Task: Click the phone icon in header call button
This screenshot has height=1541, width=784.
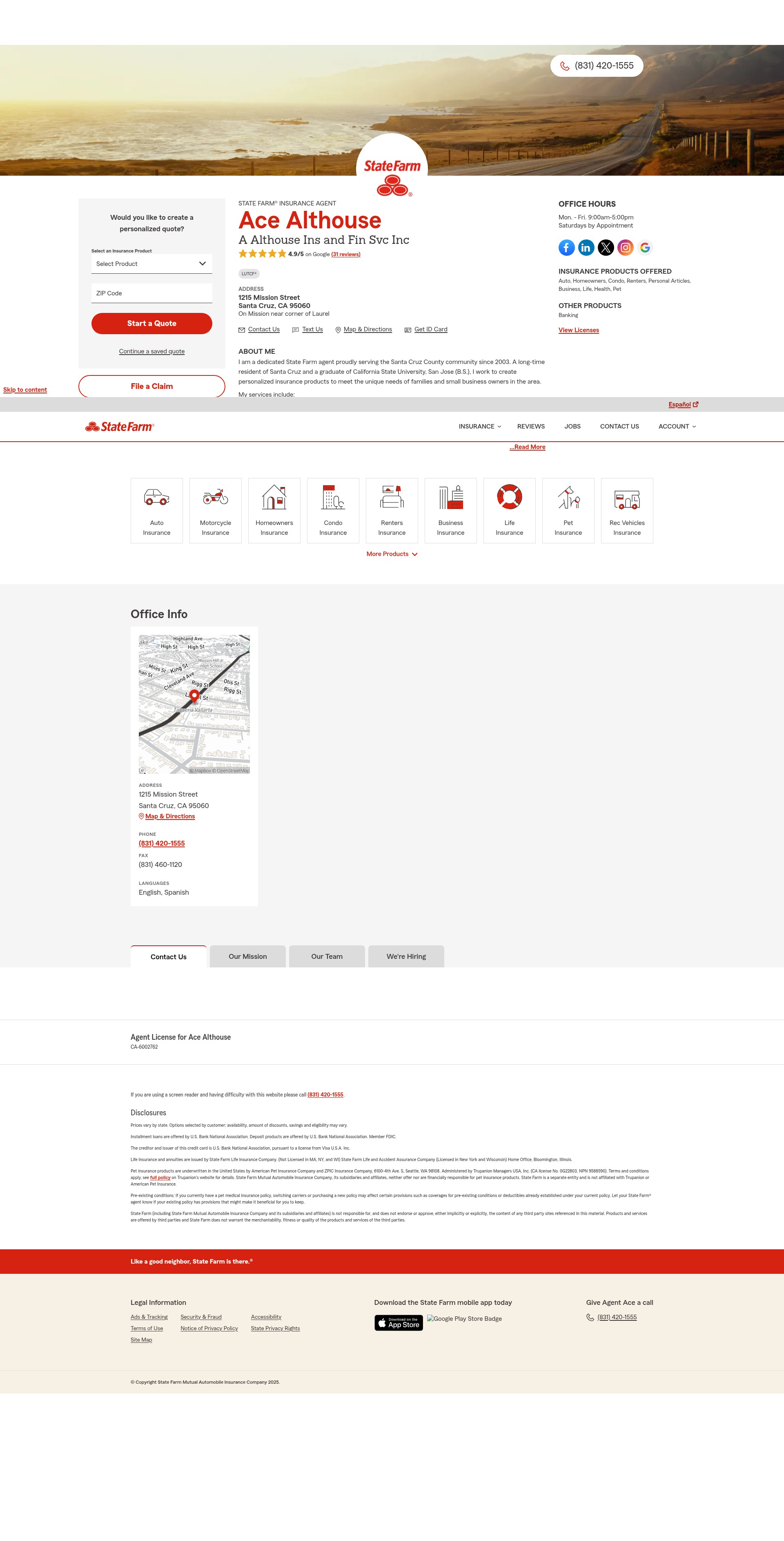Action: tap(565, 66)
